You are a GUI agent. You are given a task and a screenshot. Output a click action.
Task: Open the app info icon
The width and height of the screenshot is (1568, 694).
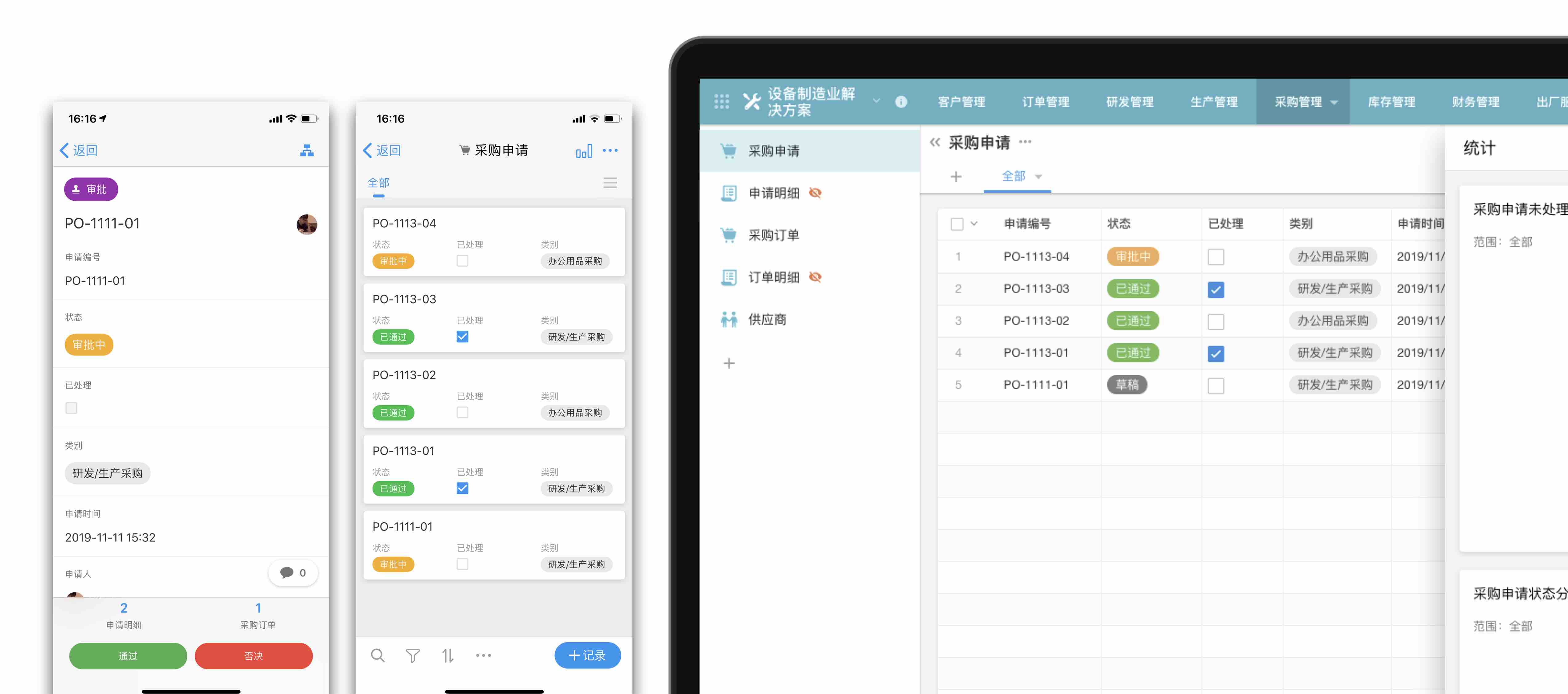[x=901, y=102]
